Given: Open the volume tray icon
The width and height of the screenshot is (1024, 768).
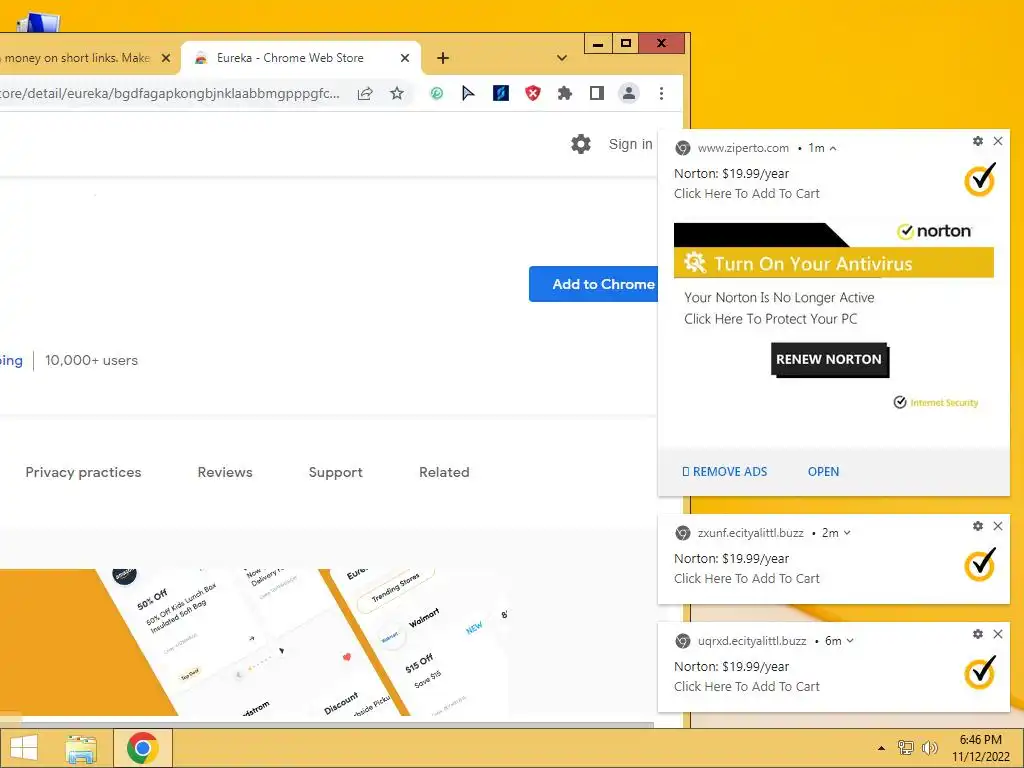Looking at the screenshot, I should pos(929,748).
